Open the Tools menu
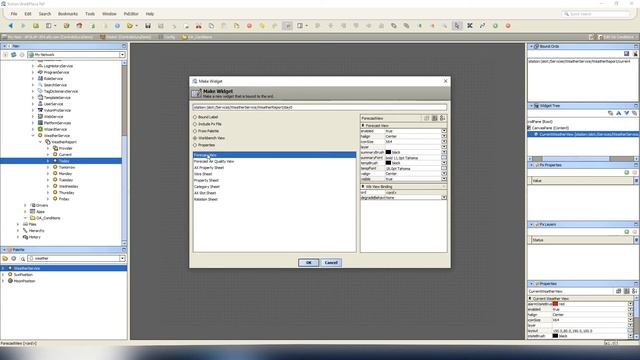The height and width of the screenshot is (360, 640). coord(90,14)
